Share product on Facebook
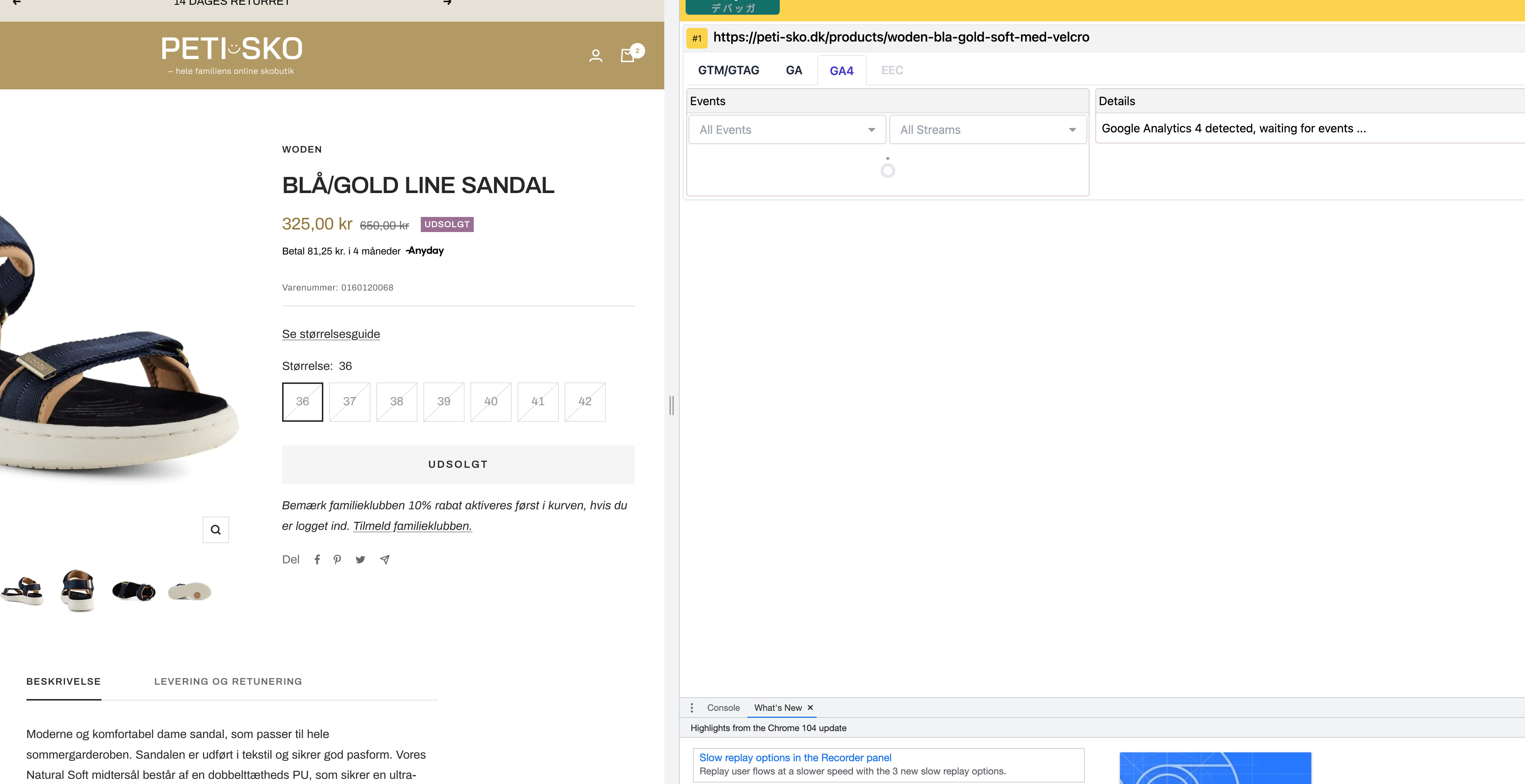 pos(317,559)
